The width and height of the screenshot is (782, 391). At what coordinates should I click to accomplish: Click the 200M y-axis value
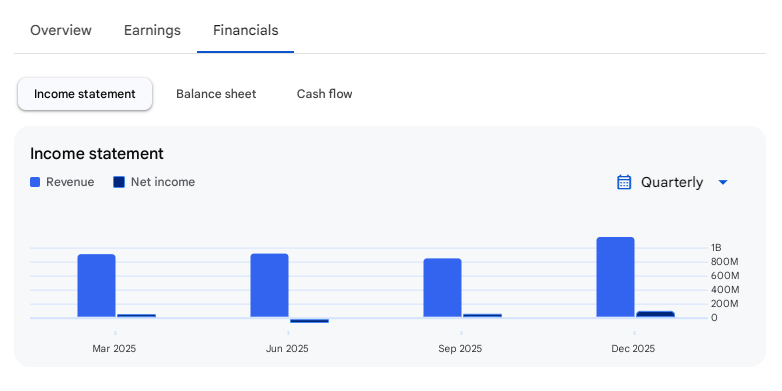[x=725, y=304]
